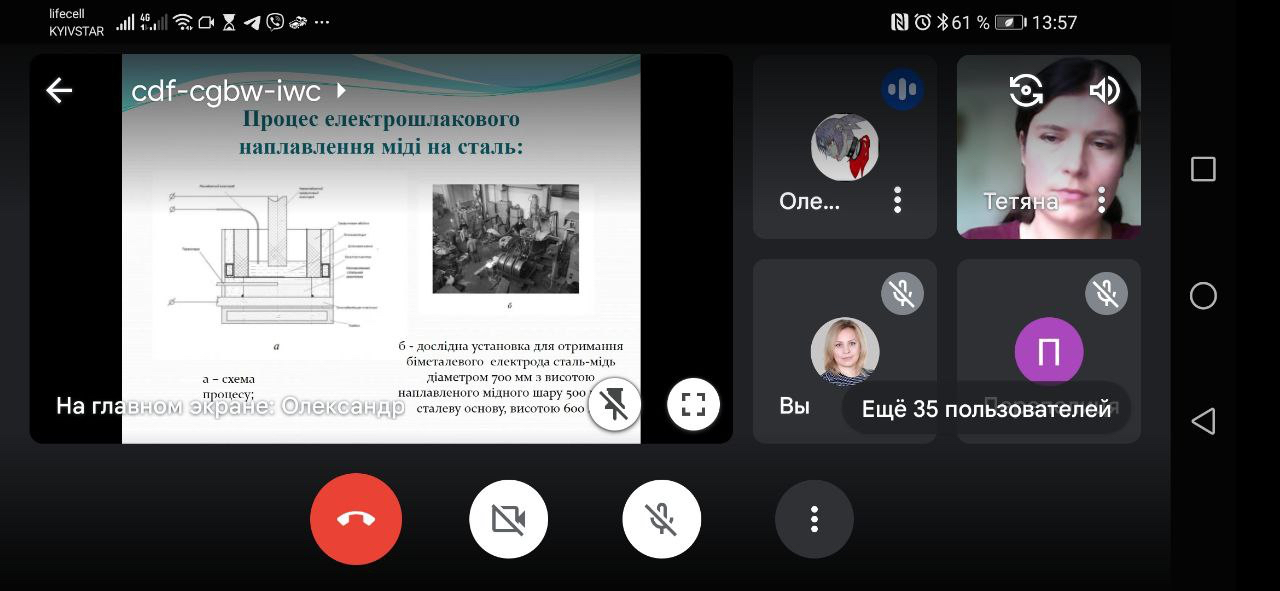Tap the caption На главном экране: Олександр
1280x591 pixels.
click(x=230, y=406)
